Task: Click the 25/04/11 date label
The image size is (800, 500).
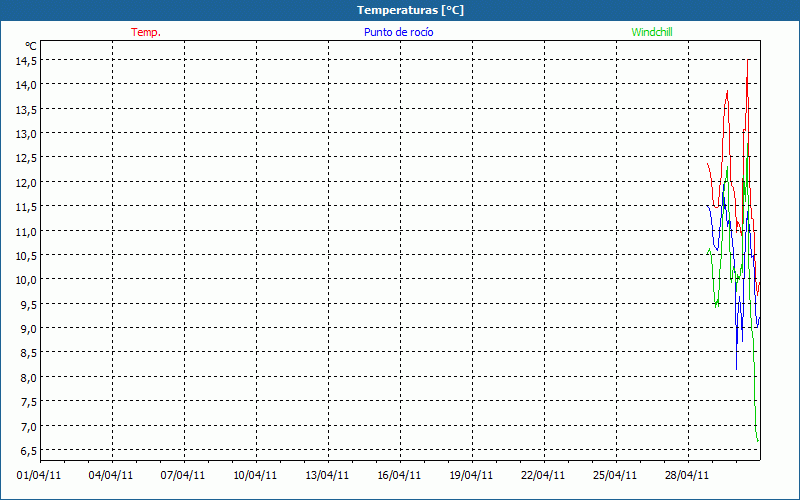Action: [x=615, y=475]
